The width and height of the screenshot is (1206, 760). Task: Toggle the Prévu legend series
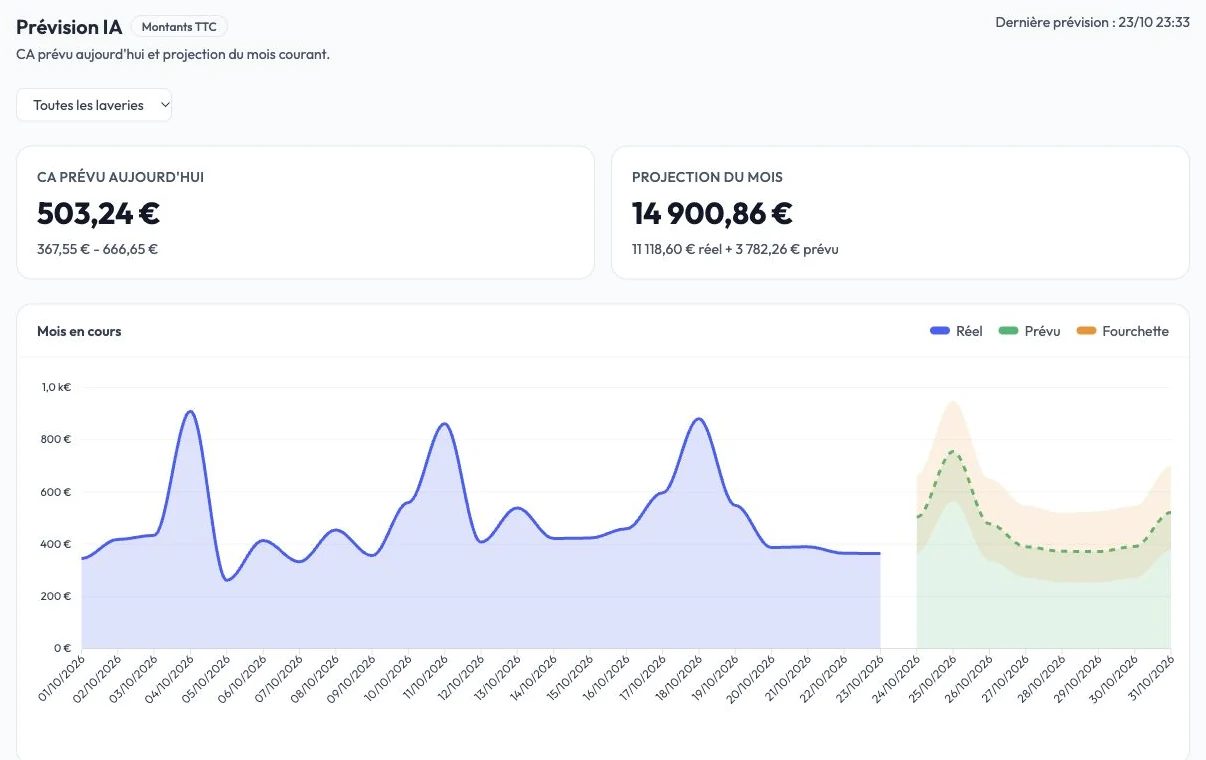1029,331
